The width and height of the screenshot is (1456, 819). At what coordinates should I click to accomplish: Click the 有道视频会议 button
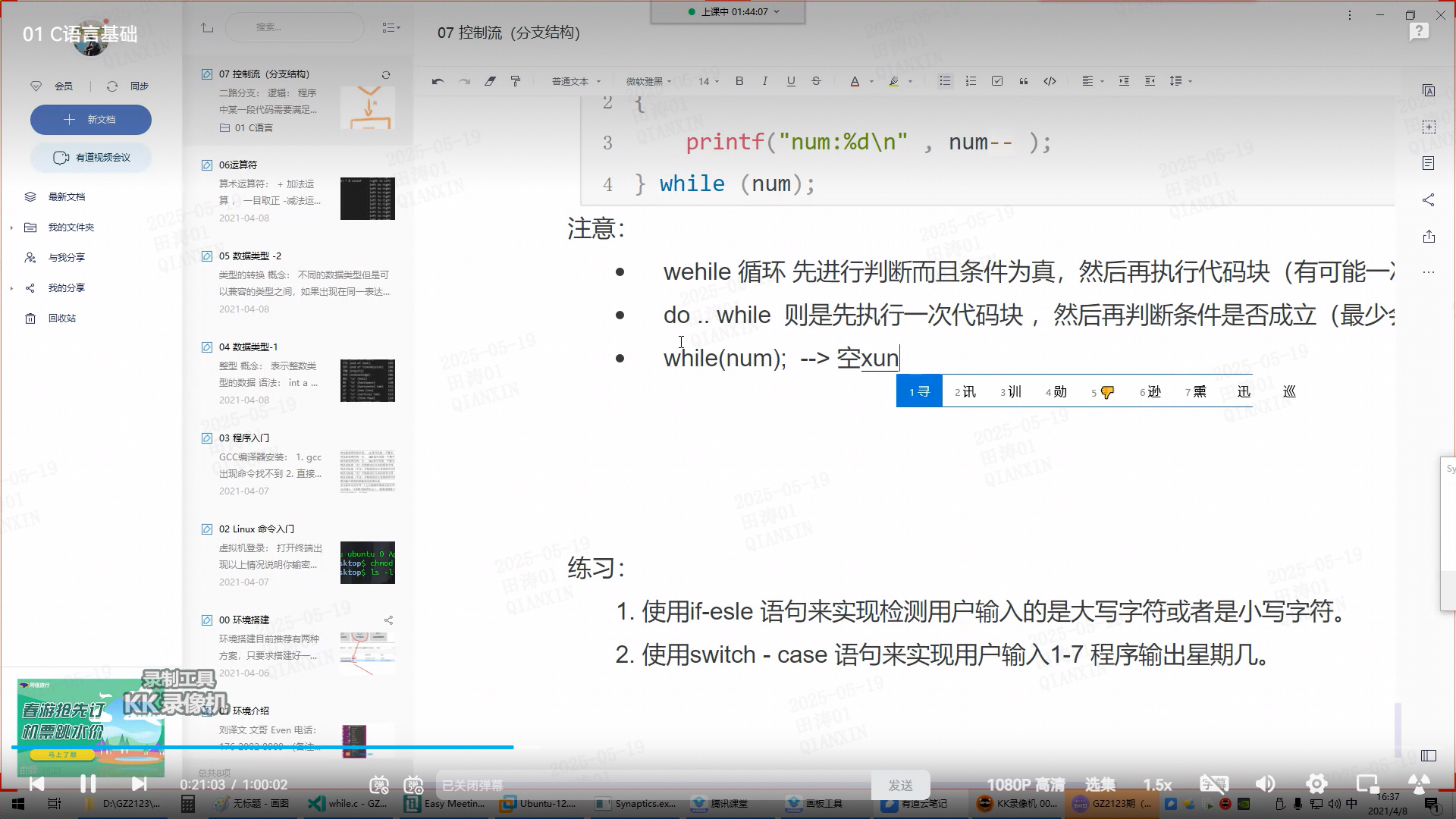[91, 158]
